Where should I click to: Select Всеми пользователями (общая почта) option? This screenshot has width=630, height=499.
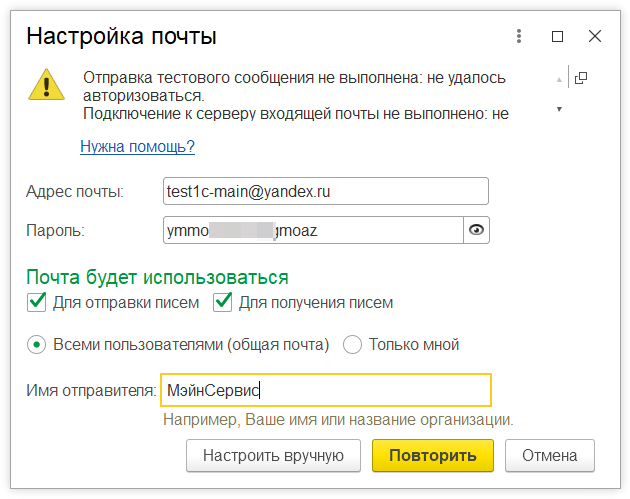pos(37,344)
